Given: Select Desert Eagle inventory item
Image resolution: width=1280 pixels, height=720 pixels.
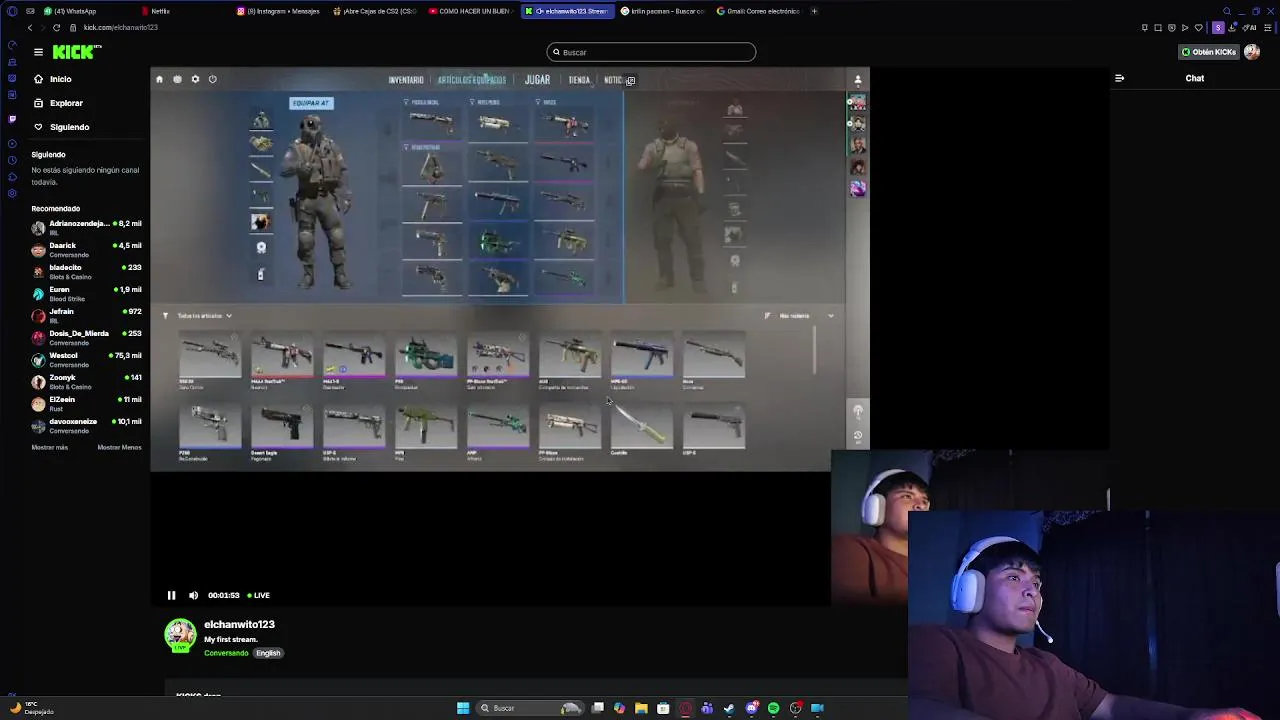Looking at the screenshot, I should coord(282,431).
